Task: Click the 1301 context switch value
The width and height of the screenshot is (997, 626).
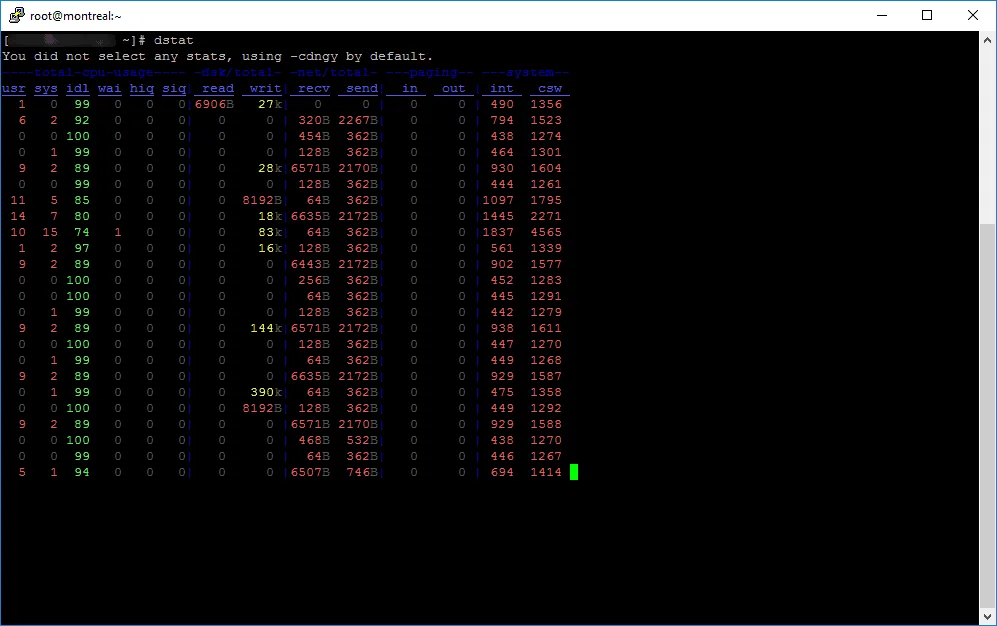Action: click(x=546, y=152)
